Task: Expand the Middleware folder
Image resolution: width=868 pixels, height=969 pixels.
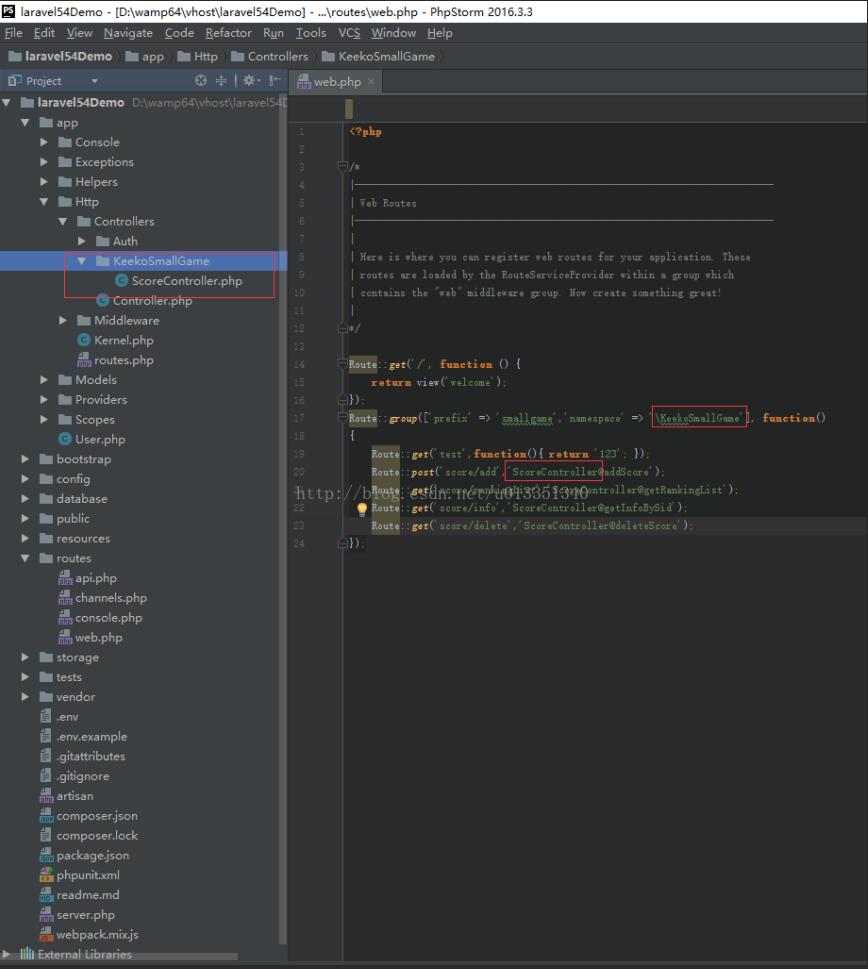Action: 63,321
